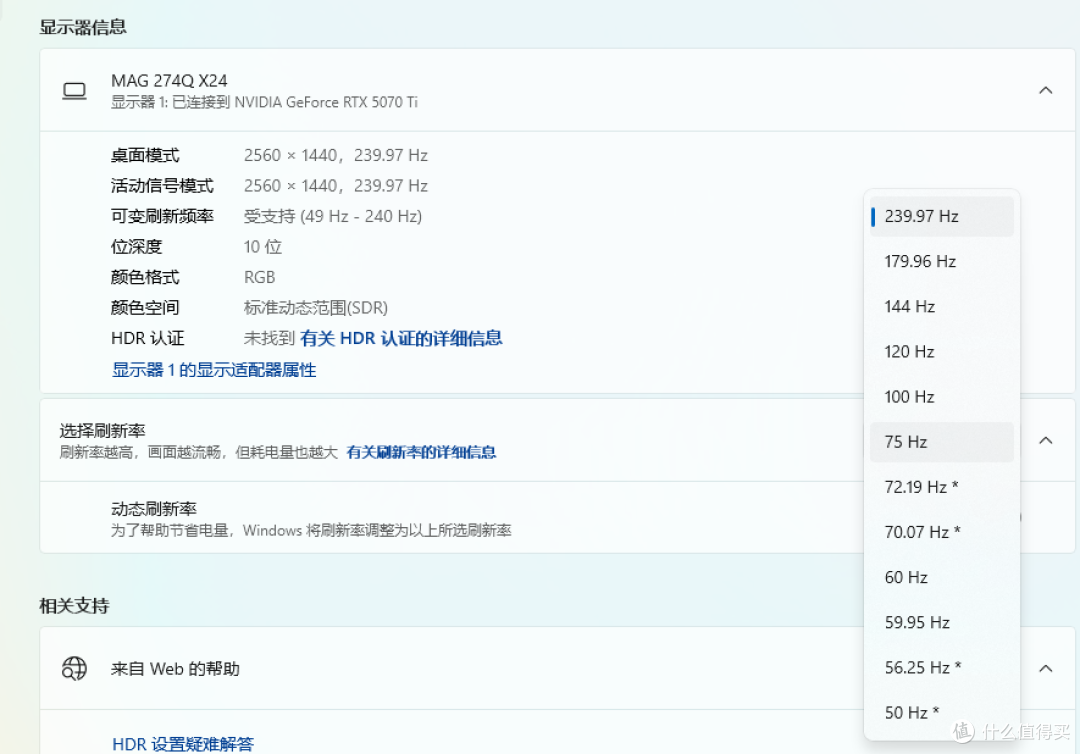1080x754 pixels.
Task: Click the 相关支持 section title
Action: pos(74,606)
